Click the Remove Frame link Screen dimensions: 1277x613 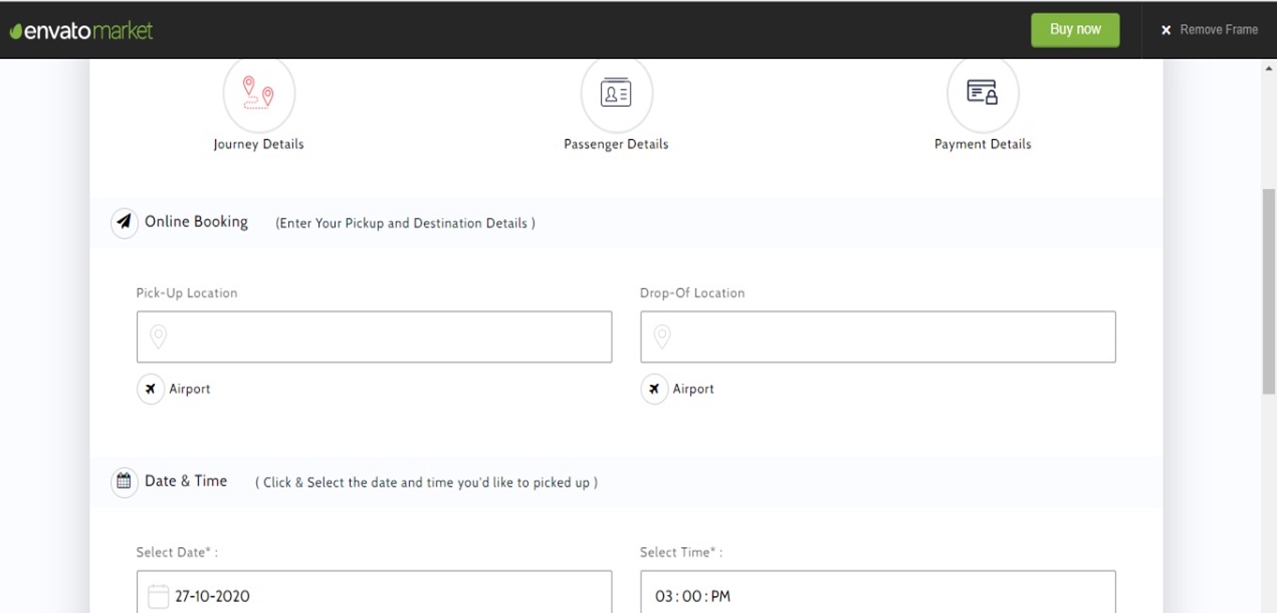tap(1208, 30)
